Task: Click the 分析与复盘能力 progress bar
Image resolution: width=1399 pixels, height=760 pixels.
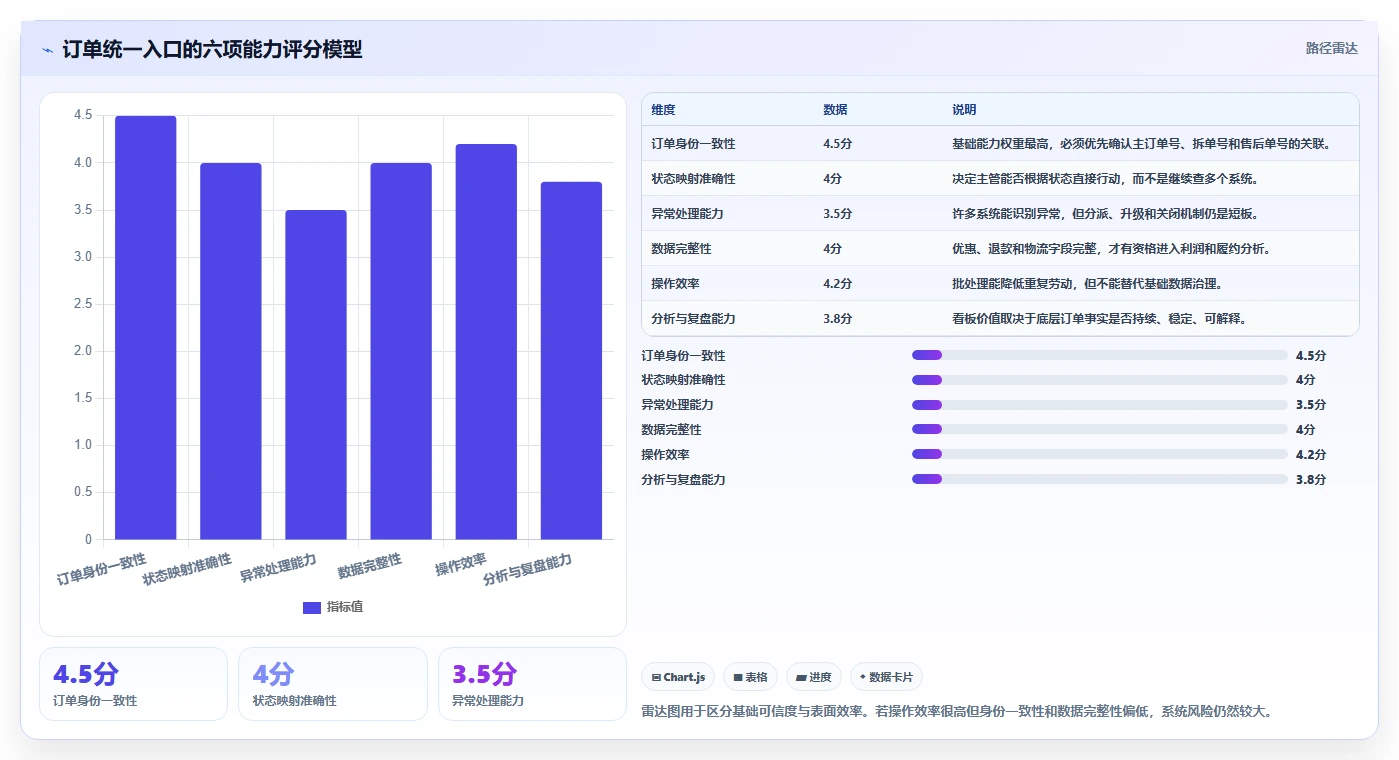Action: (1099, 479)
